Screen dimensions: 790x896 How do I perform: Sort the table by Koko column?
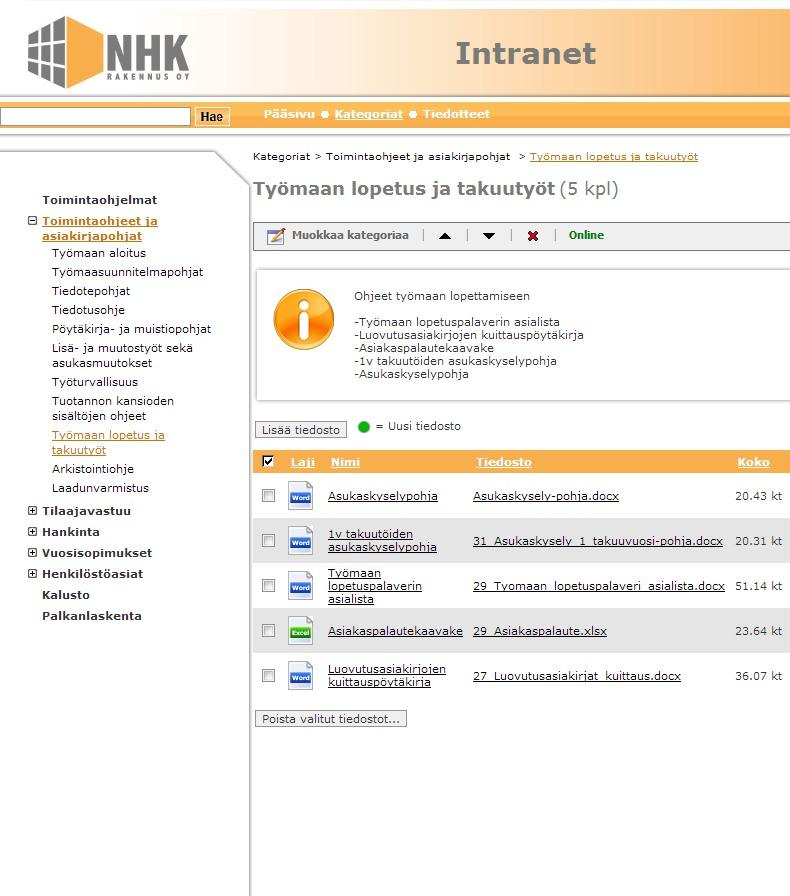tap(753, 462)
